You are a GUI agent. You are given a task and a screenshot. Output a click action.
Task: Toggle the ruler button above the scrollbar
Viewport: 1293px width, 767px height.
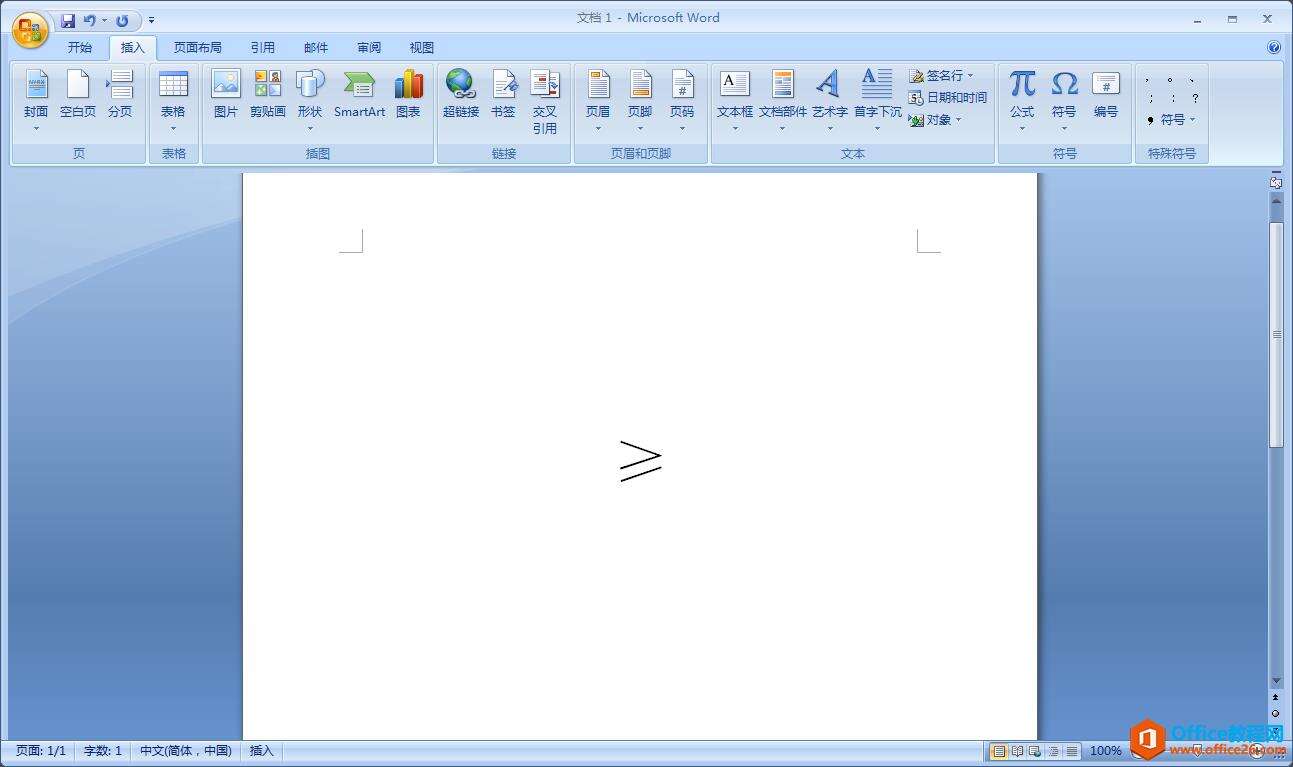[x=1276, y=182]
